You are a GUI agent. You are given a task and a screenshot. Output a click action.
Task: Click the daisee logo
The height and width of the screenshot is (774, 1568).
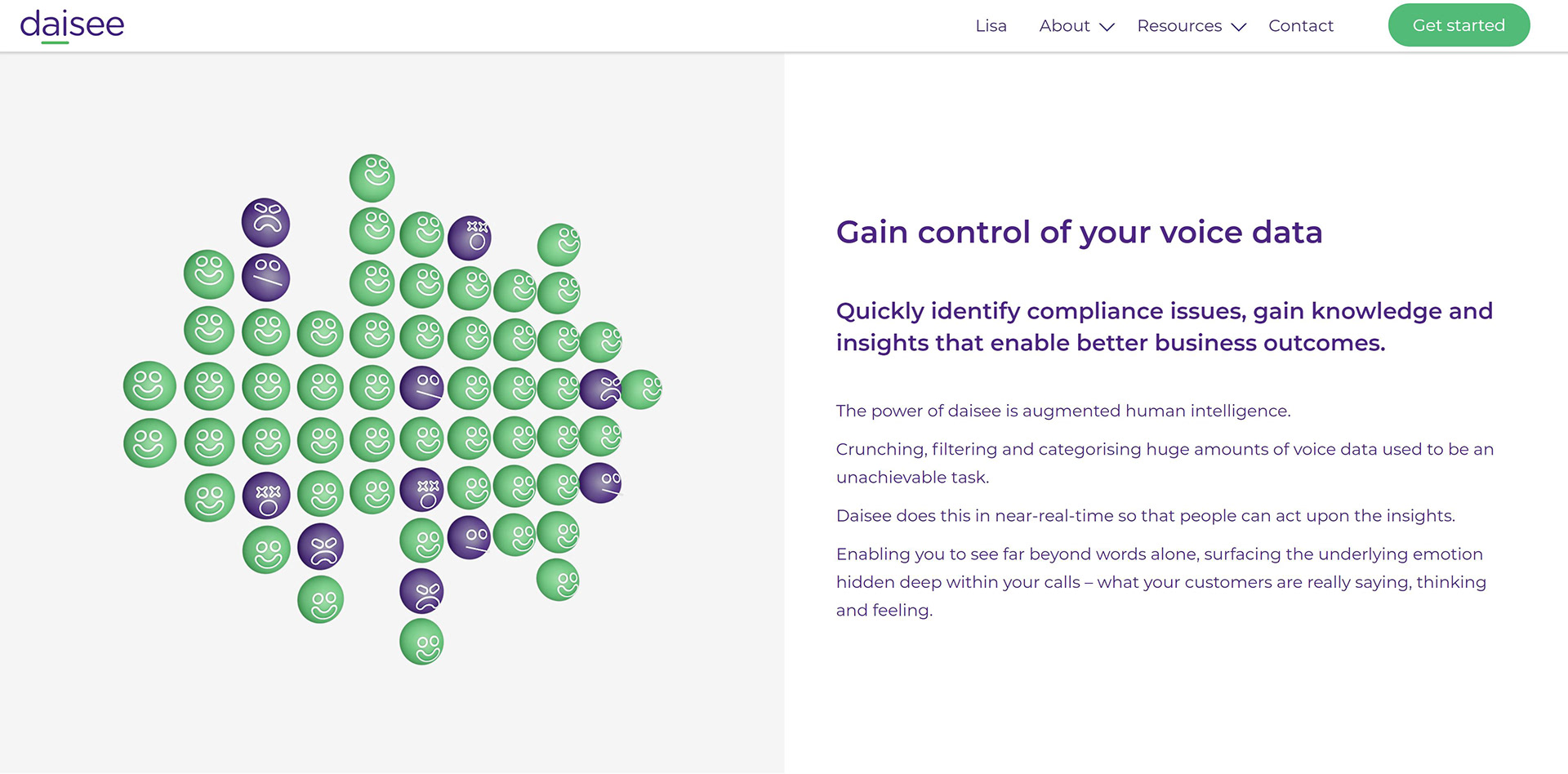tap(72, 25)
